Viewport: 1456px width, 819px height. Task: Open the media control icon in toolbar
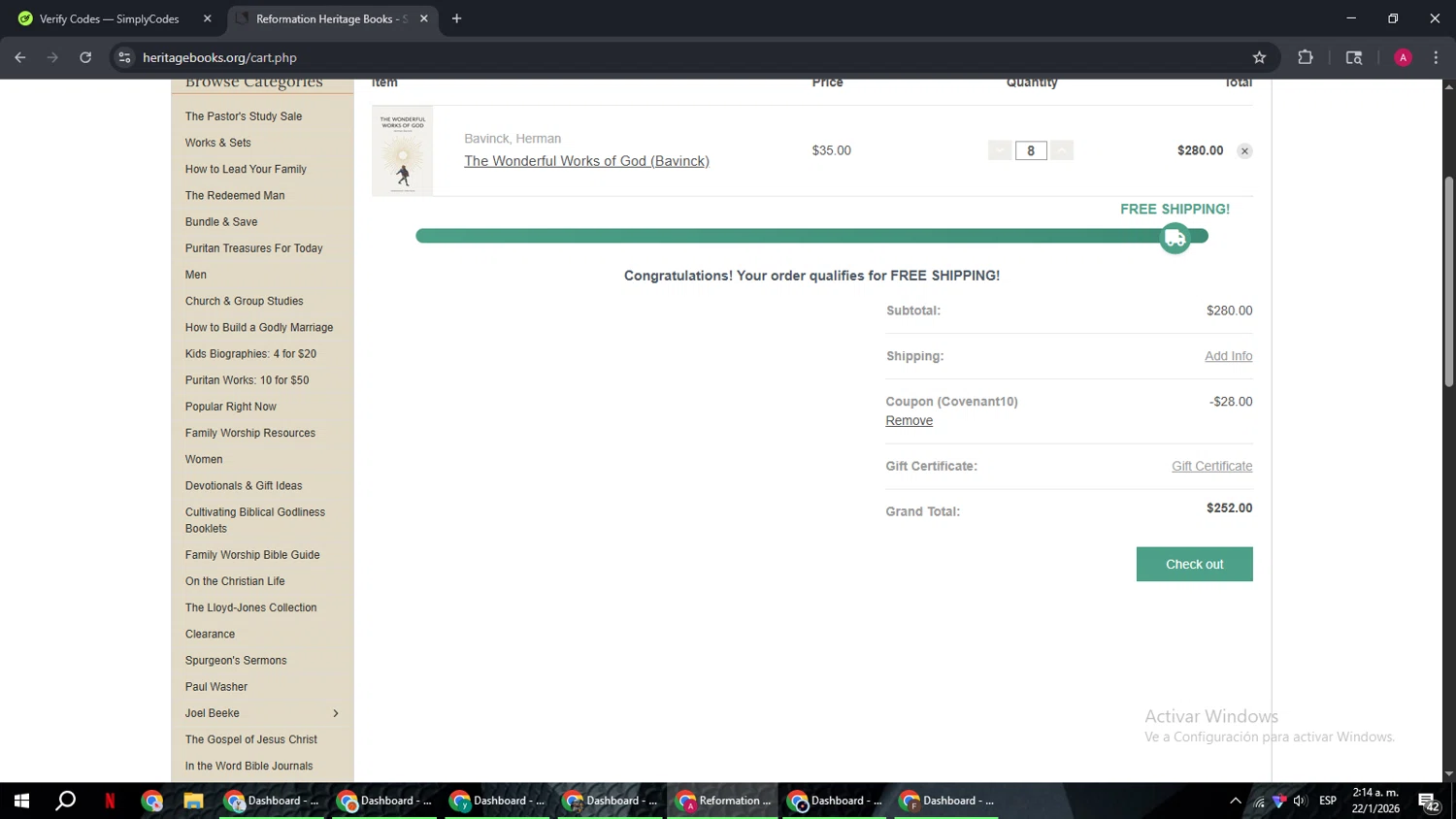[x=1354, y=57]
